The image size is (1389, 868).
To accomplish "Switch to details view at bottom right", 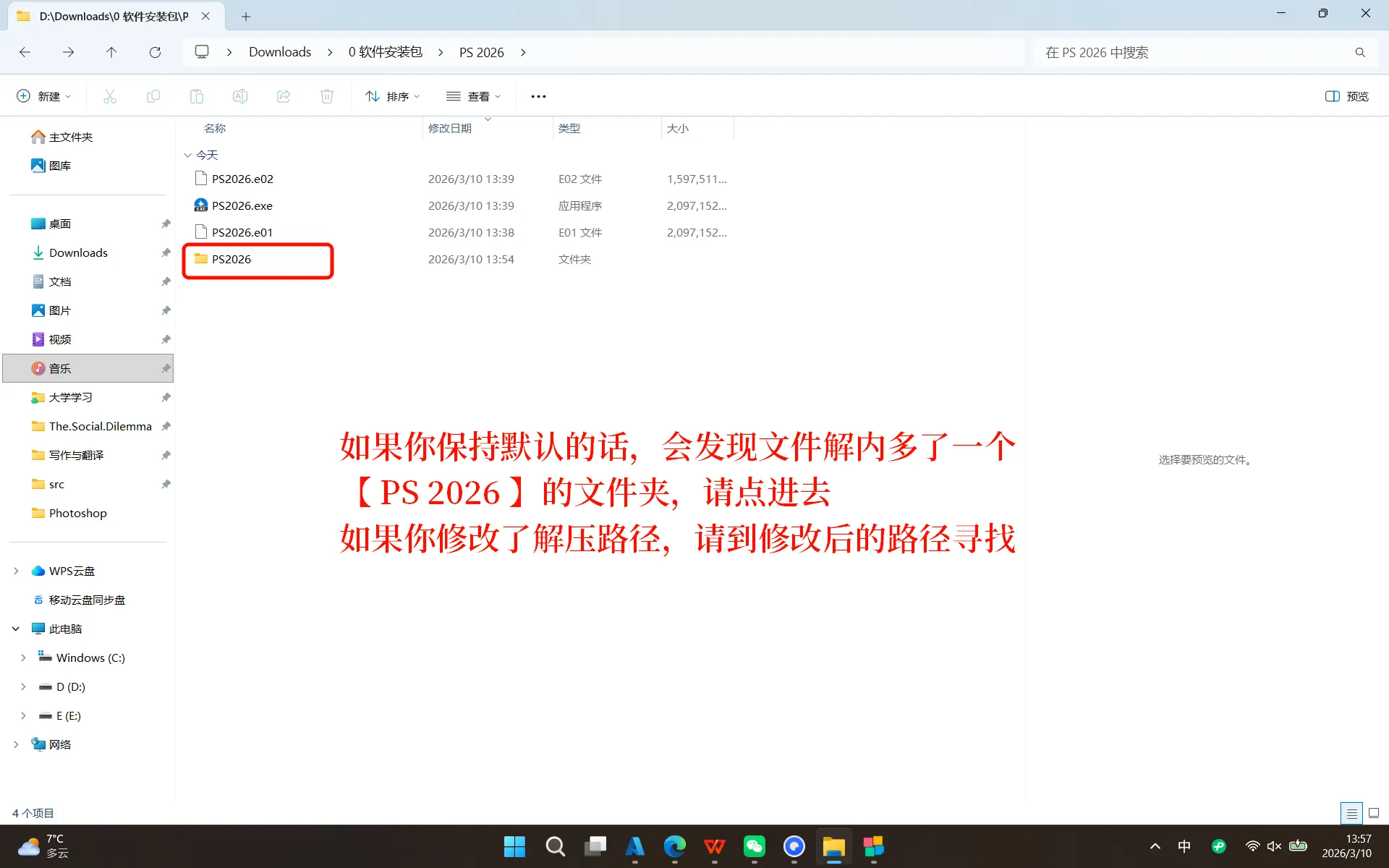I will pyautogui.click(x=1351, y=812).
